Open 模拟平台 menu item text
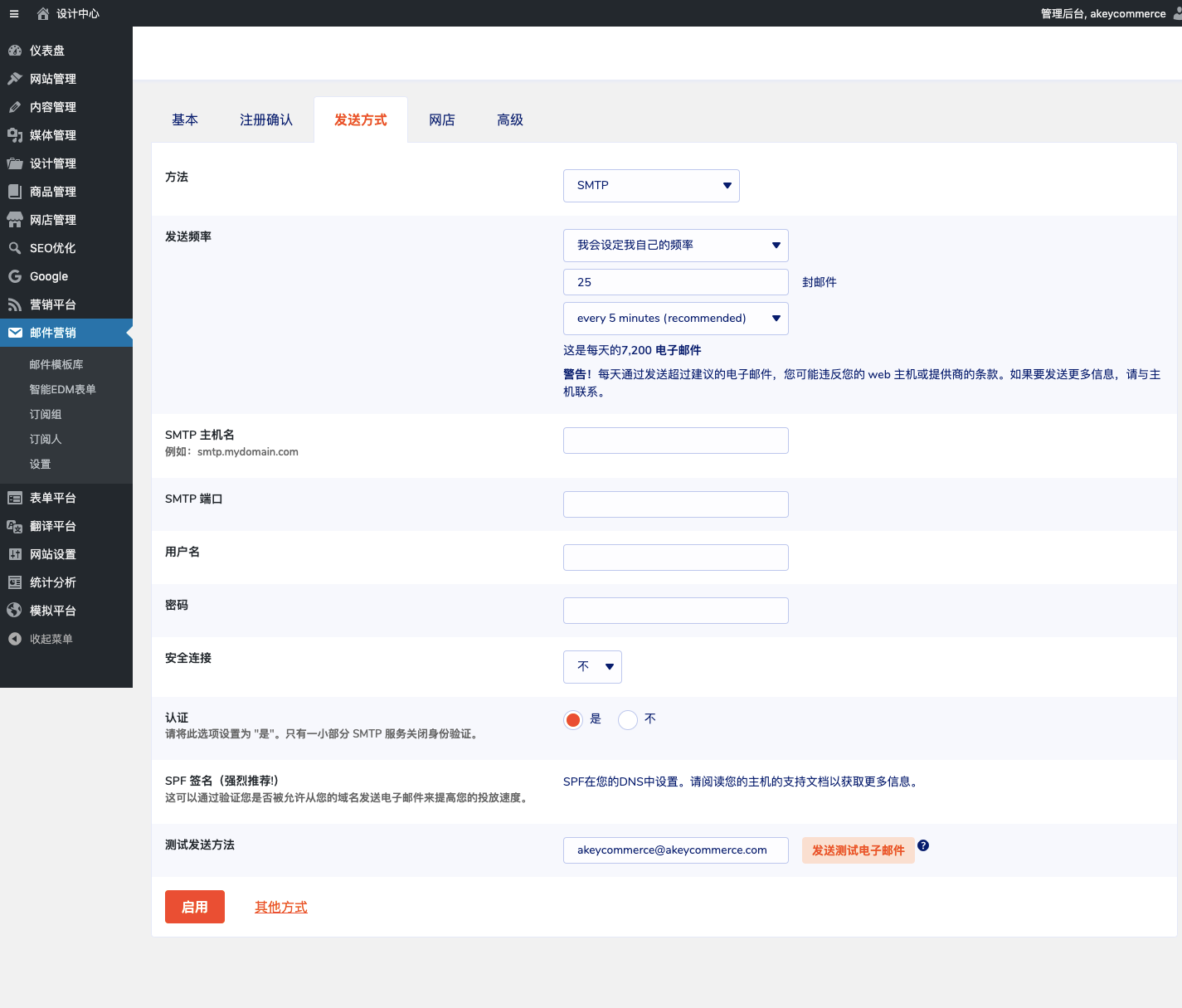Screen dimensions: 1182x1008 pos(53,611)
